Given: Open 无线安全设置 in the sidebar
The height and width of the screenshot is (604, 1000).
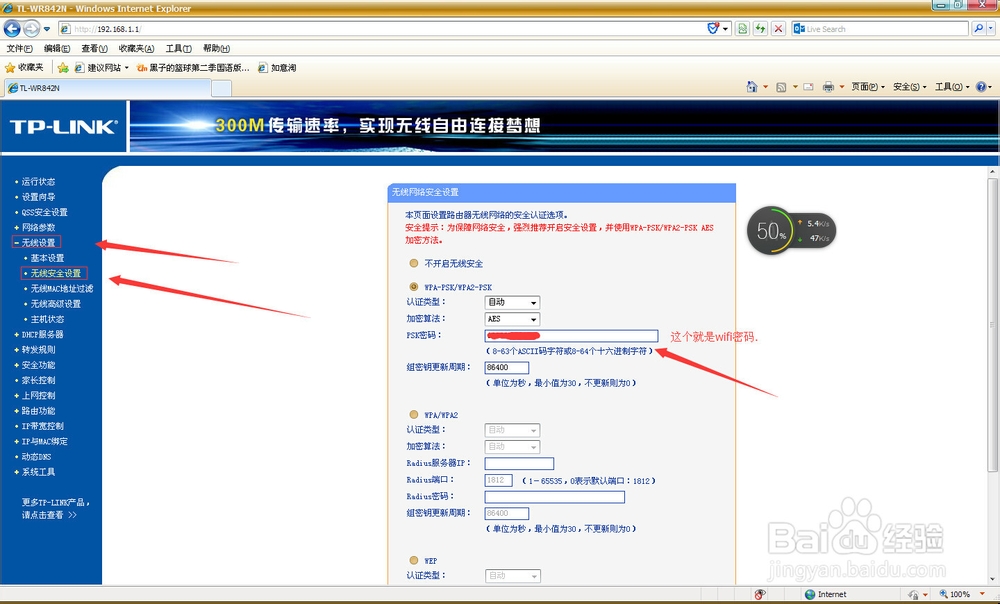Looking at the screenshot, I should 55,273.
